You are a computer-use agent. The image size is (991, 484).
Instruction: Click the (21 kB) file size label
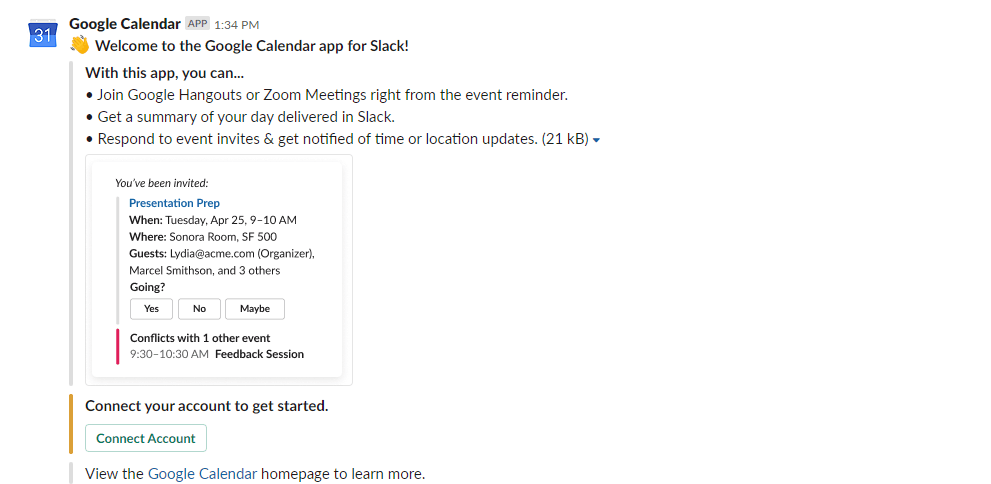coord(564,139)
